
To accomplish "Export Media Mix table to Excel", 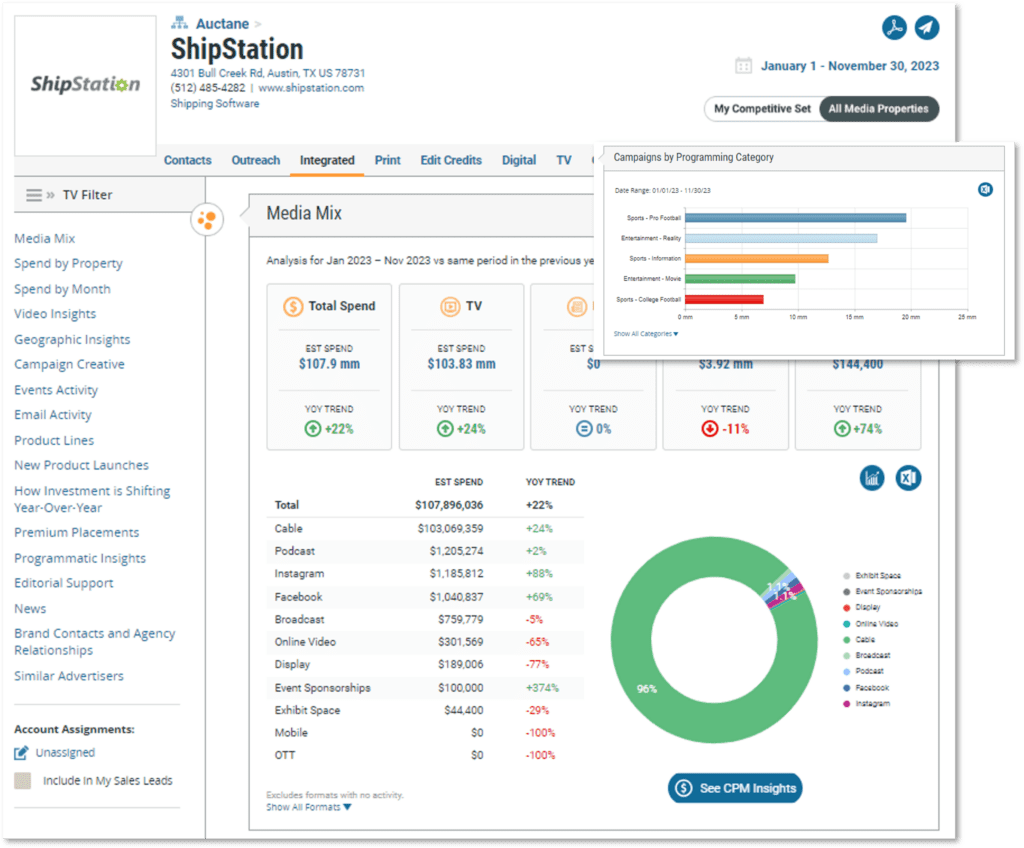I will tap(908, 478).
